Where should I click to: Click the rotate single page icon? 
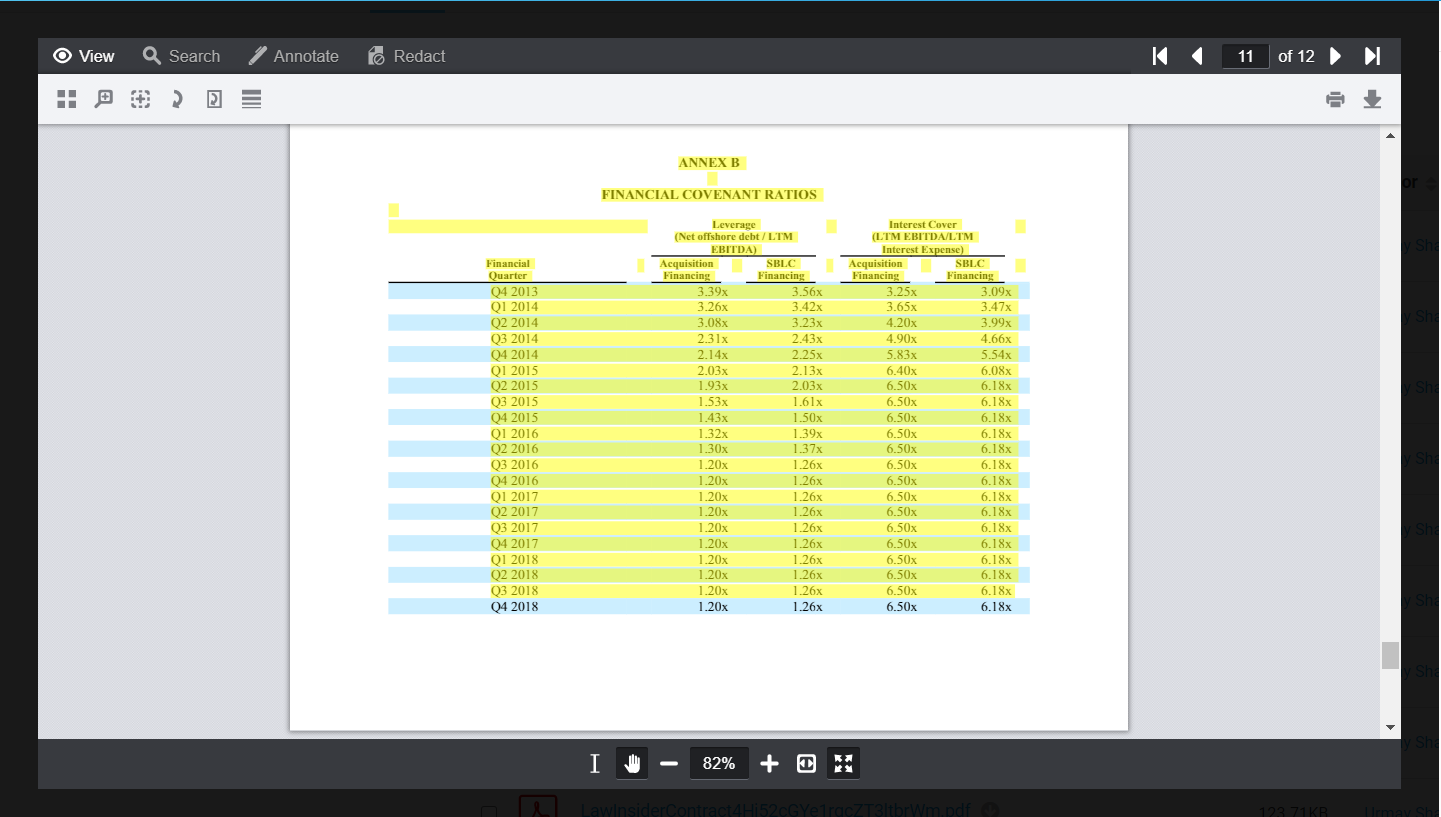tap(214, 99)
